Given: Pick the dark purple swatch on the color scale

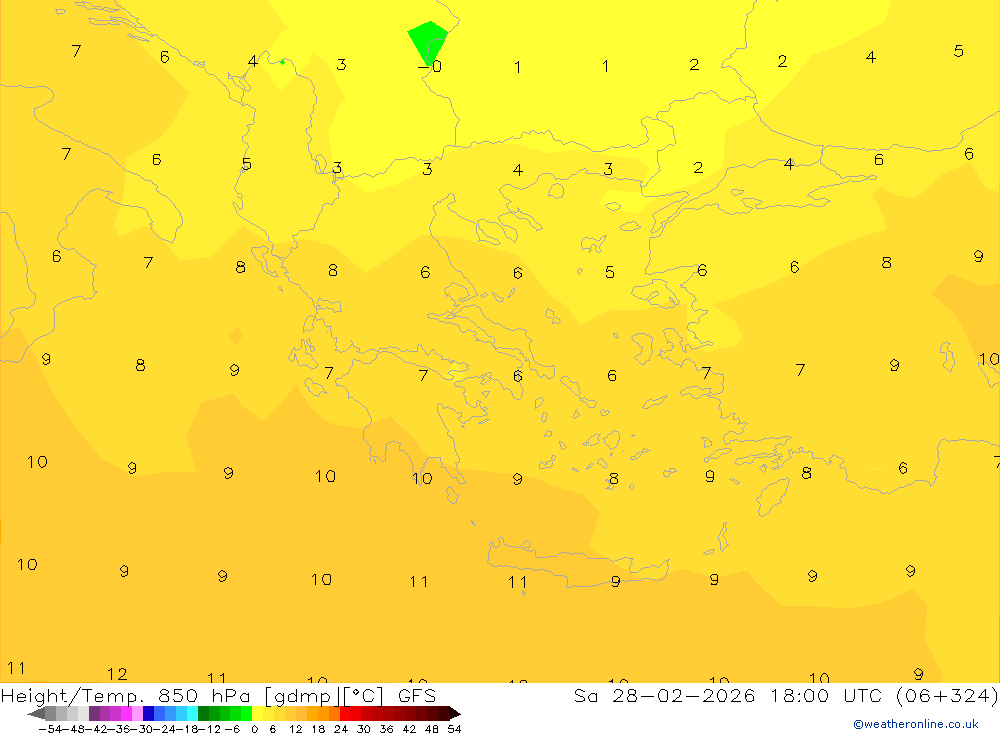Looking at the screenshot, I should tap(94, 713).
